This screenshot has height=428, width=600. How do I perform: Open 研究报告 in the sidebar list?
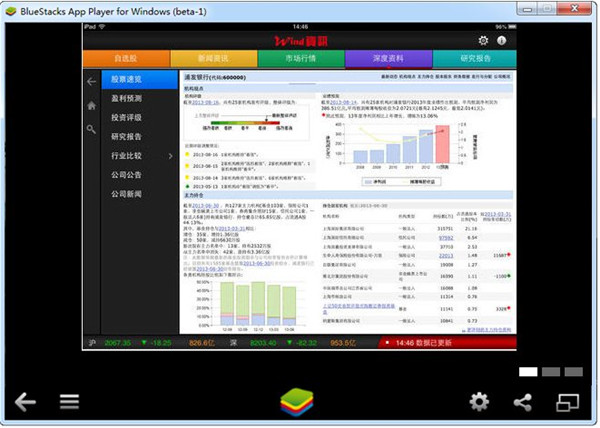coord(140,137)
